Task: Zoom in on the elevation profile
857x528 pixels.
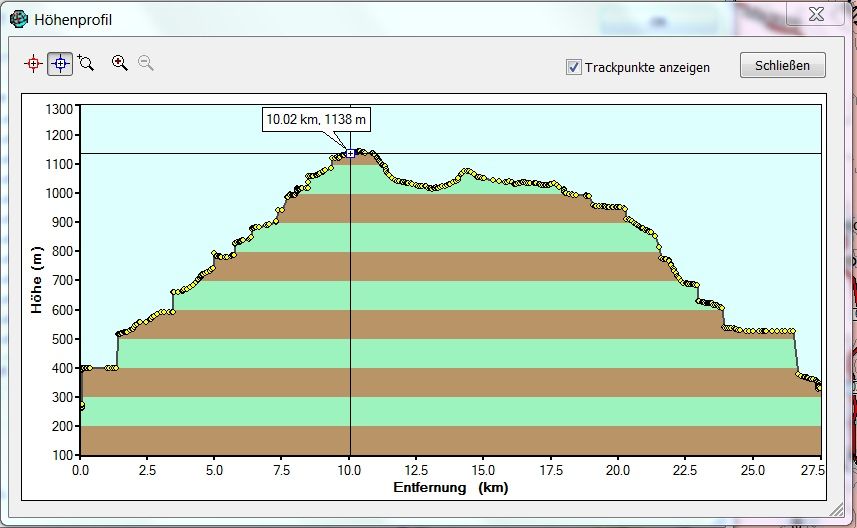Action: (120, 63)
